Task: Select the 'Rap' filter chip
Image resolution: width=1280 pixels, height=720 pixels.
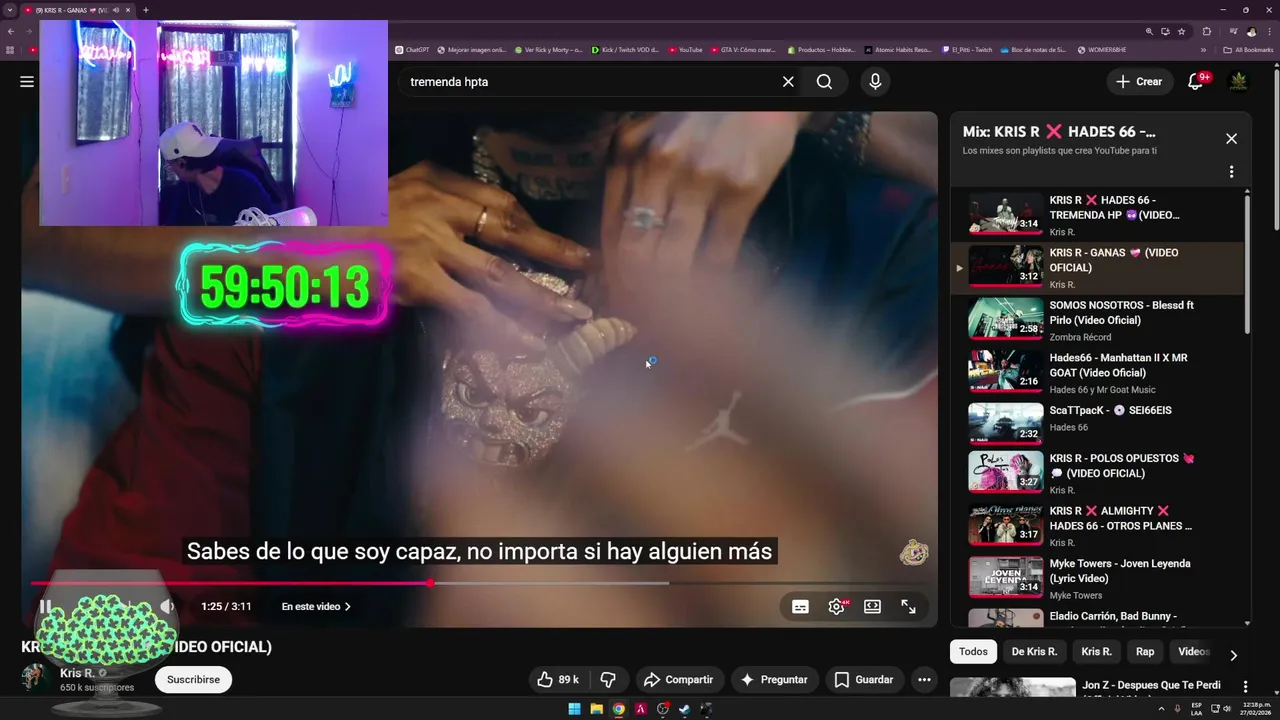Action: pos(1145,652)
